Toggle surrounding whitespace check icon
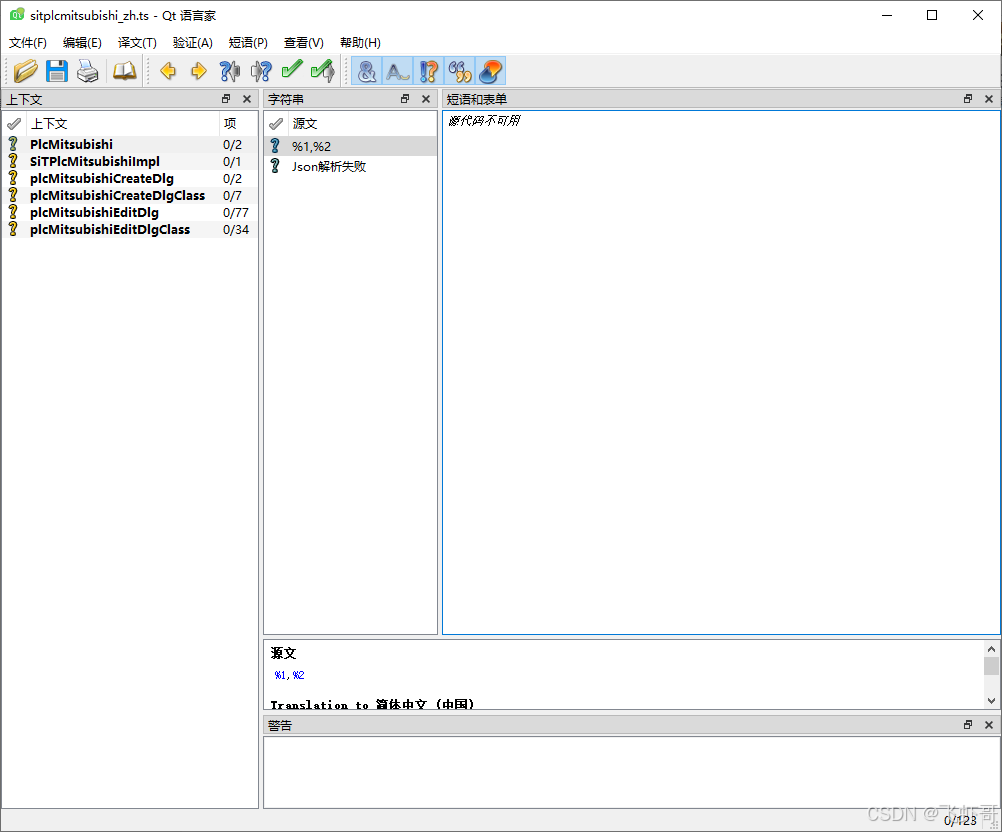The width and height of the screenshot is (1002, 832). coord(397,71)
